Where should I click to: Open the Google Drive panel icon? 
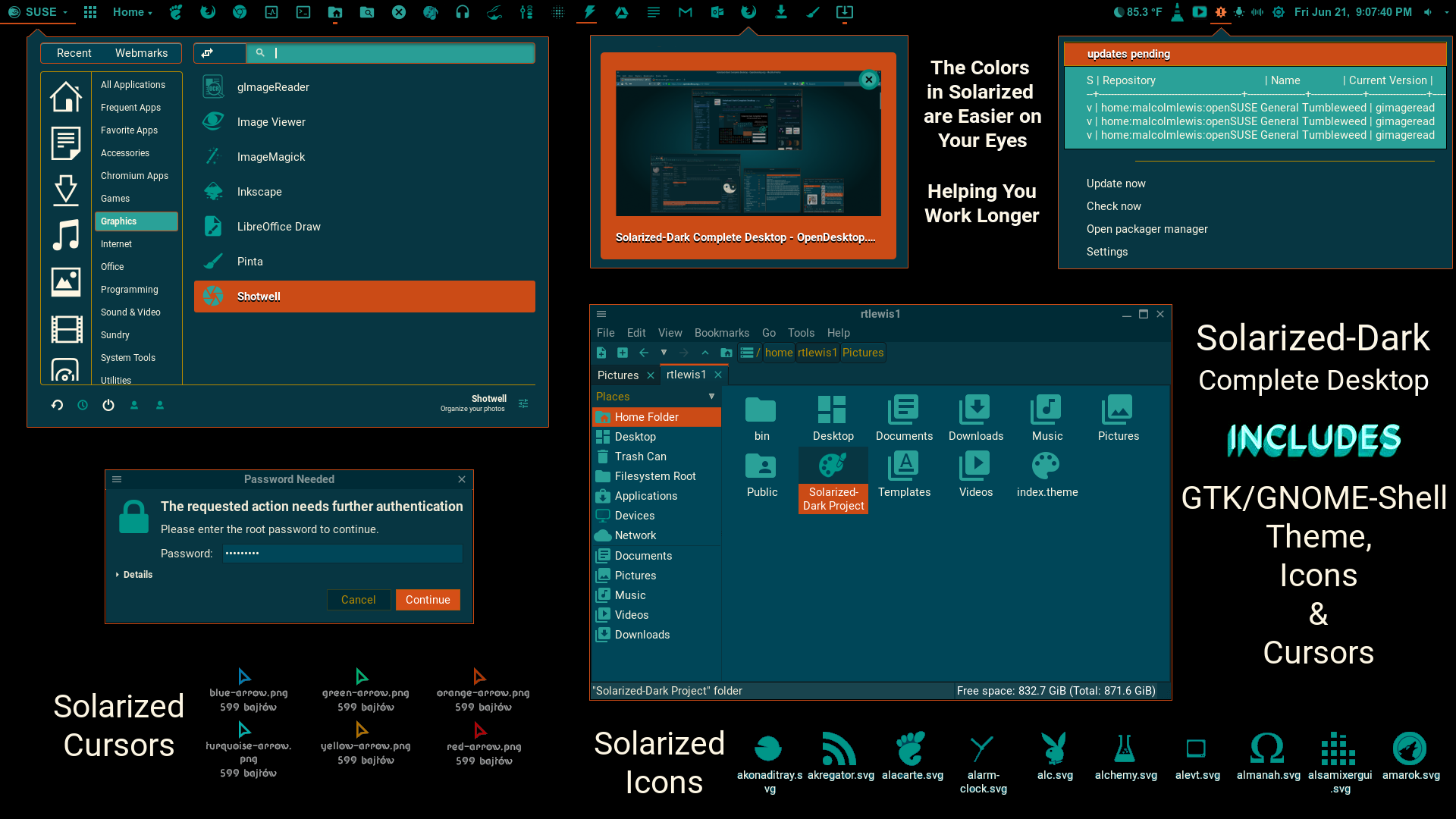(622, 12)
